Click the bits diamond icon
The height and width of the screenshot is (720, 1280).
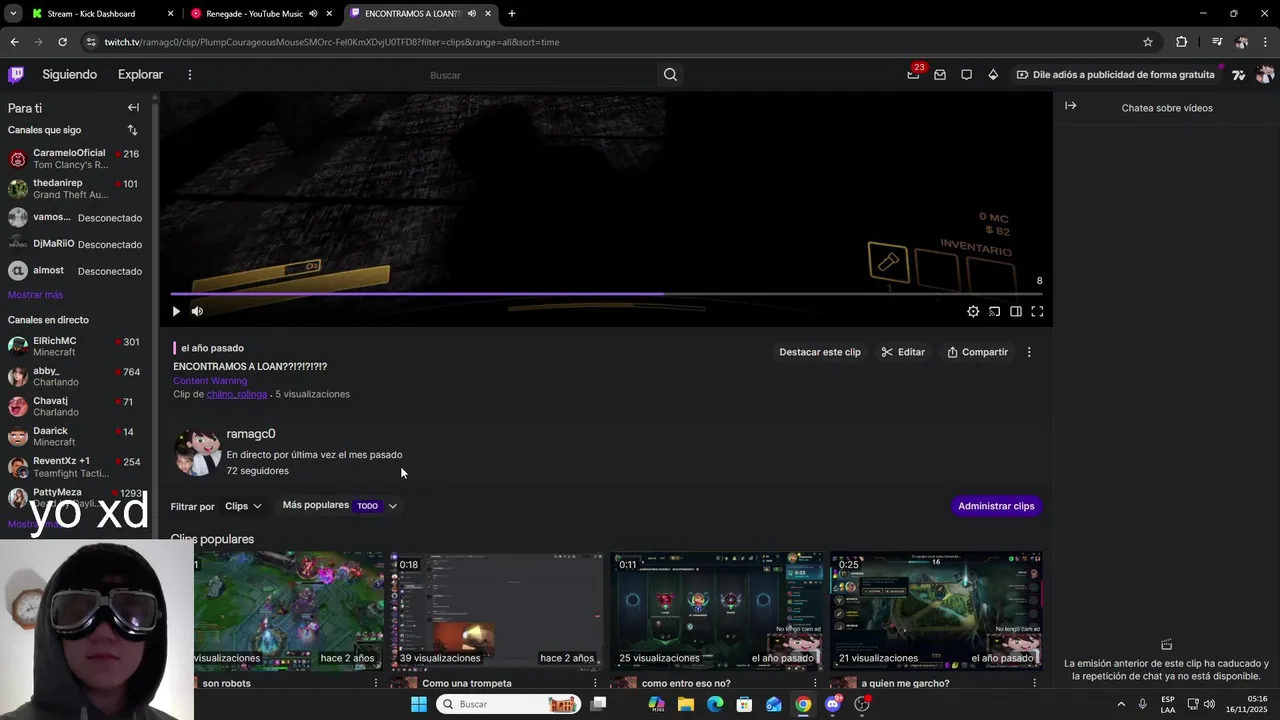pos(993,75)
